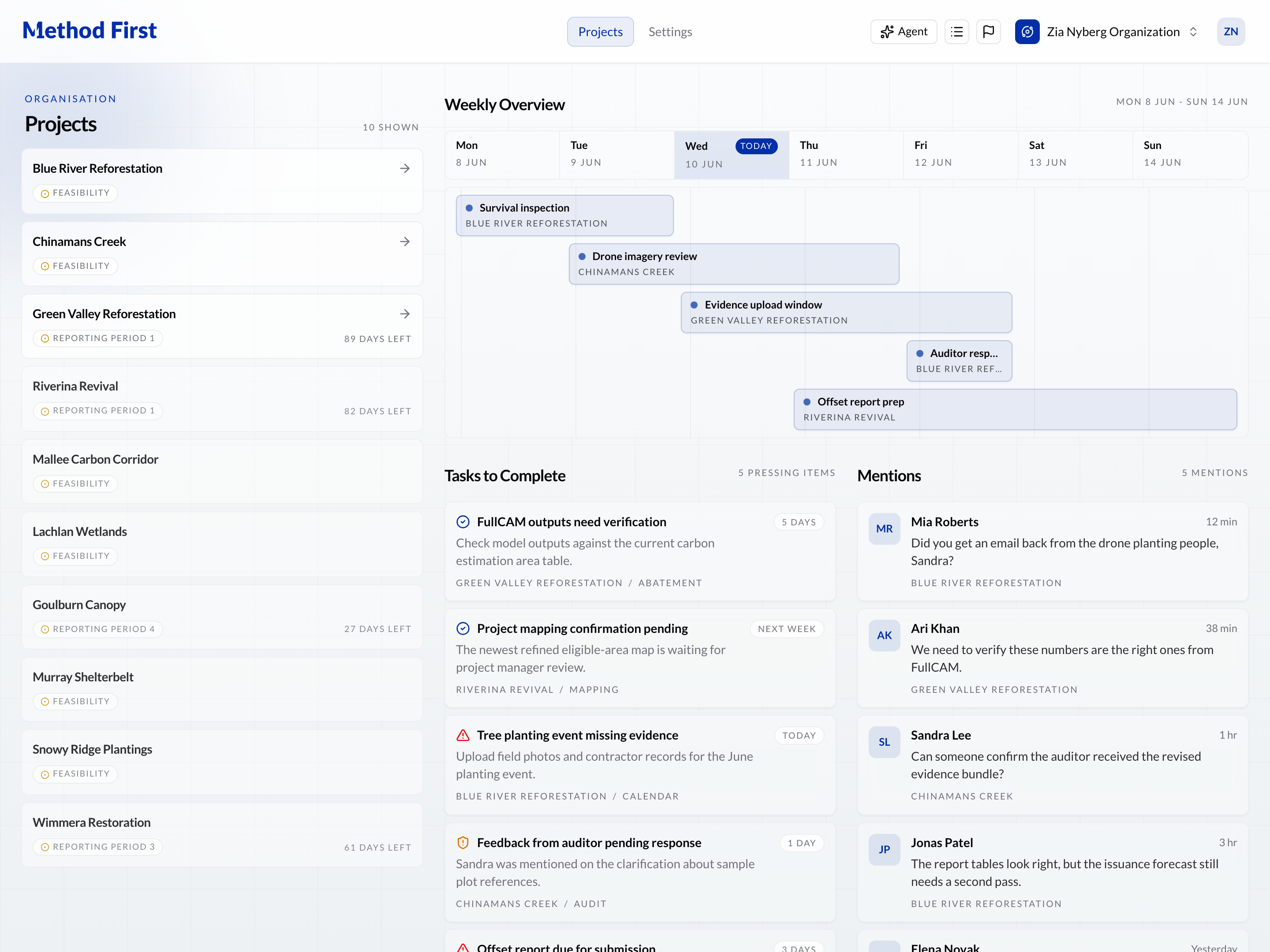Click the 5 DAYS due badge
Viewport: 1270px width, 952px height.
pyautogui.click(x=799, y=522)
